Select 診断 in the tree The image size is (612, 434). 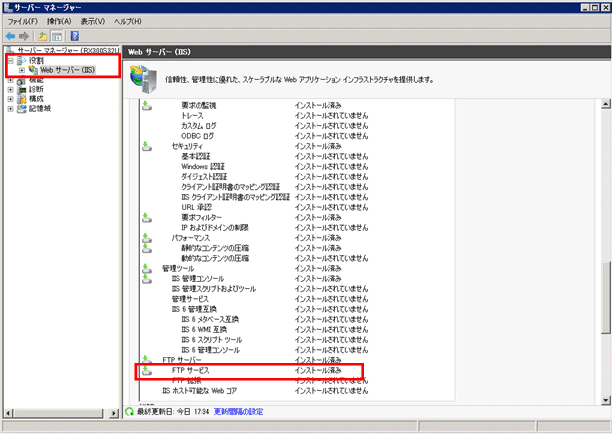(x=36, y=89)
